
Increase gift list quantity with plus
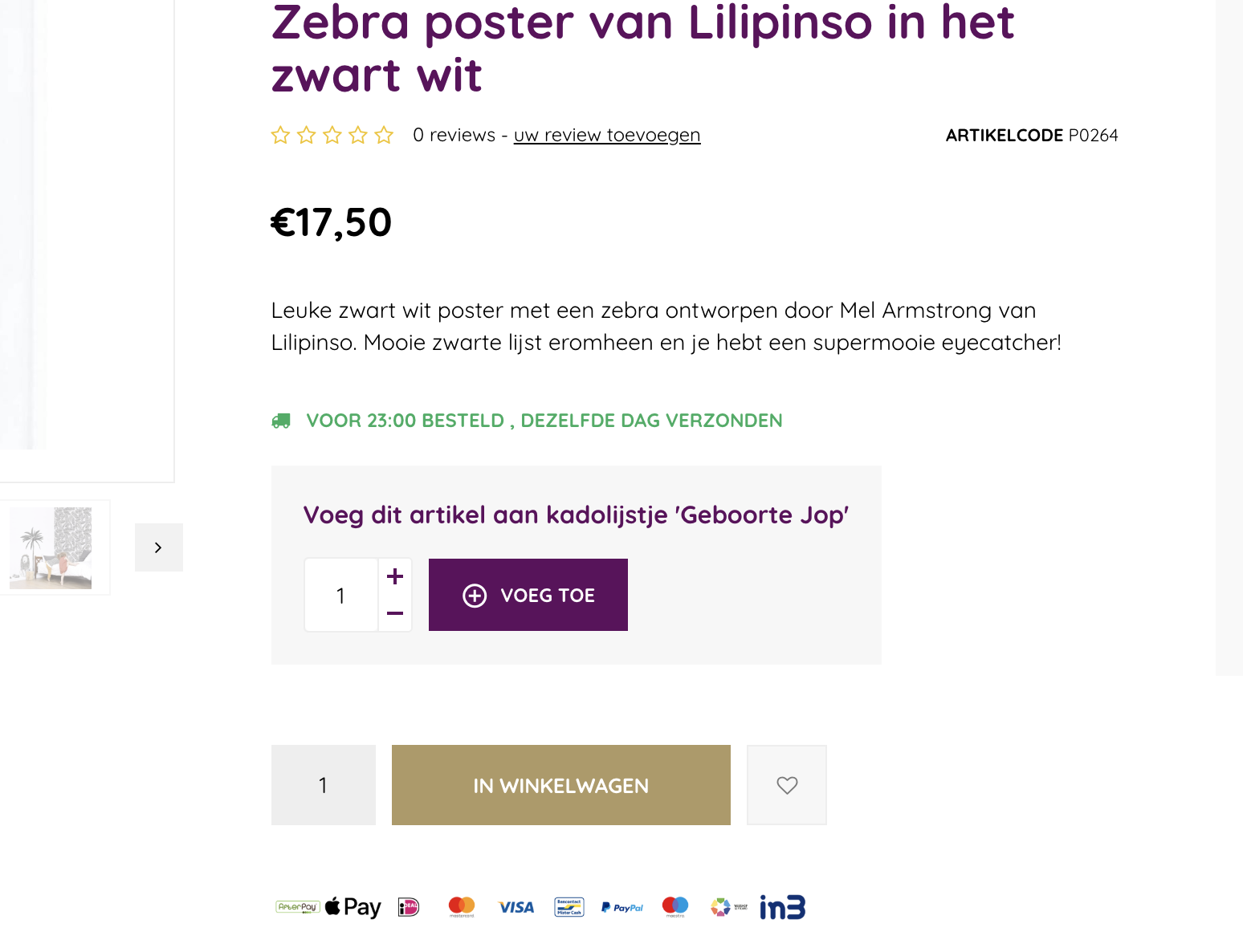click(395, 576)
